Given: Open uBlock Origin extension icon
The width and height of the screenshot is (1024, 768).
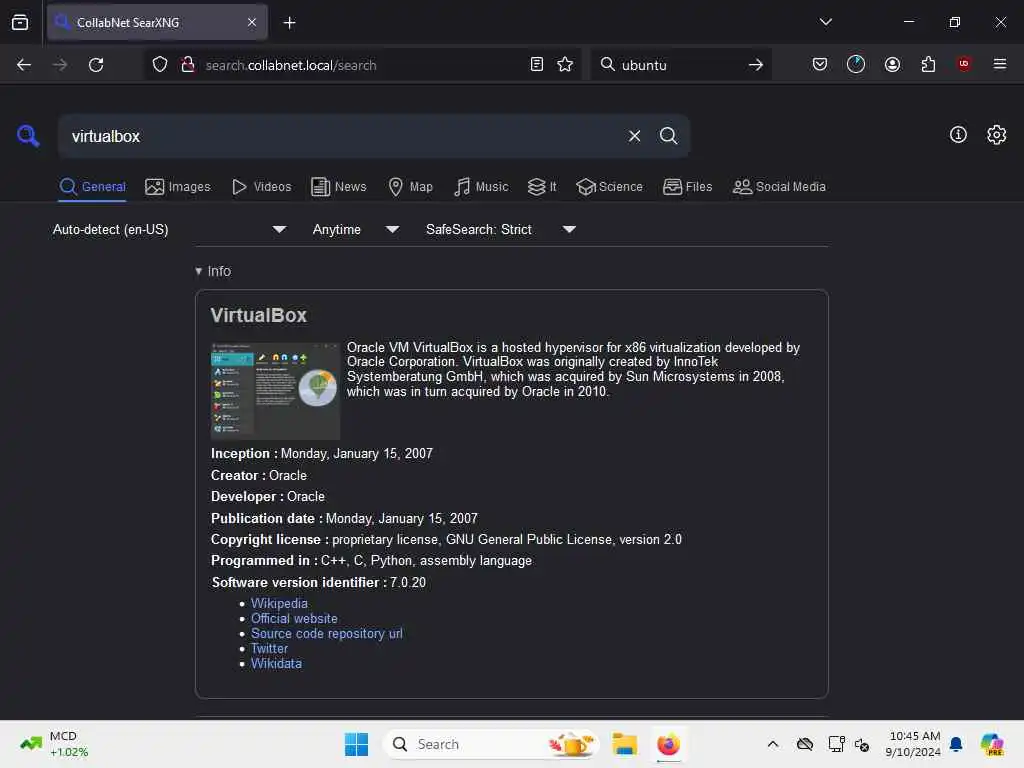Looking at the screenshot, I should [963, 64].
